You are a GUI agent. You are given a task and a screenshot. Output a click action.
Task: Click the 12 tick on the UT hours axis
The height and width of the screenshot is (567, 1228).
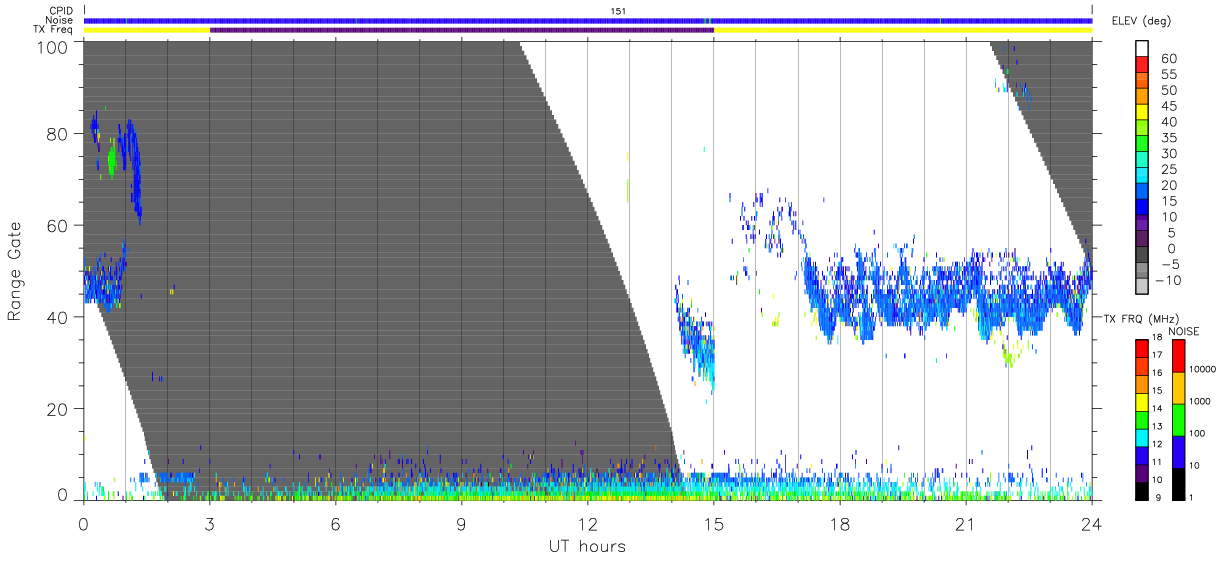coord(588,524)
